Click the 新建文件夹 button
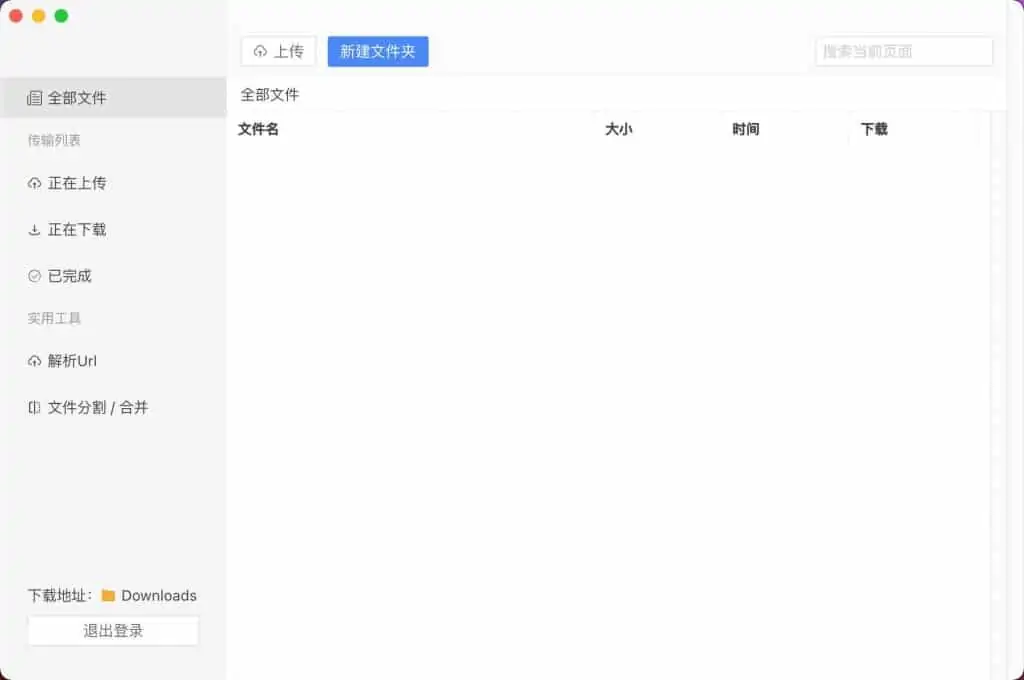This screenshot has height=680, width=1024. 378,50
